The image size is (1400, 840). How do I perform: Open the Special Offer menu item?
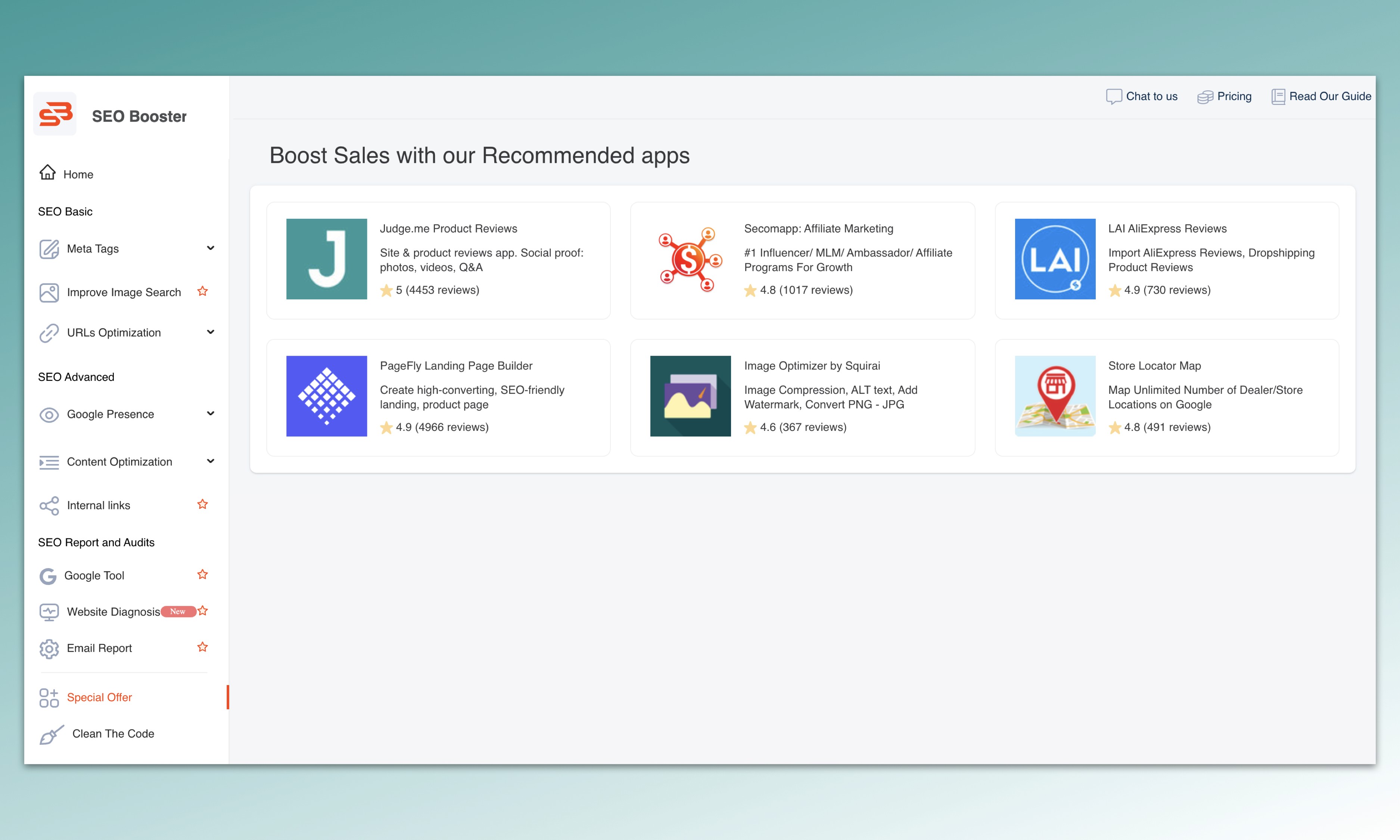[99, 697]
